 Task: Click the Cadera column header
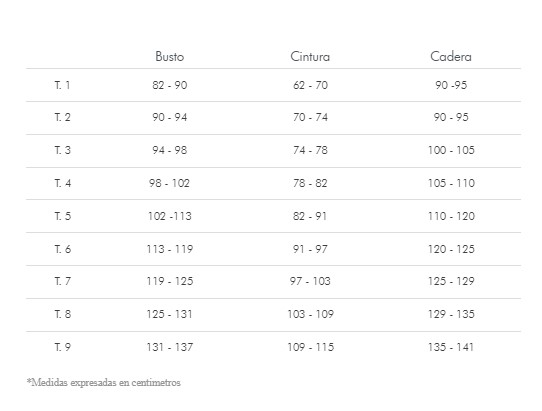pyautogui.click(x=451, y=56)
